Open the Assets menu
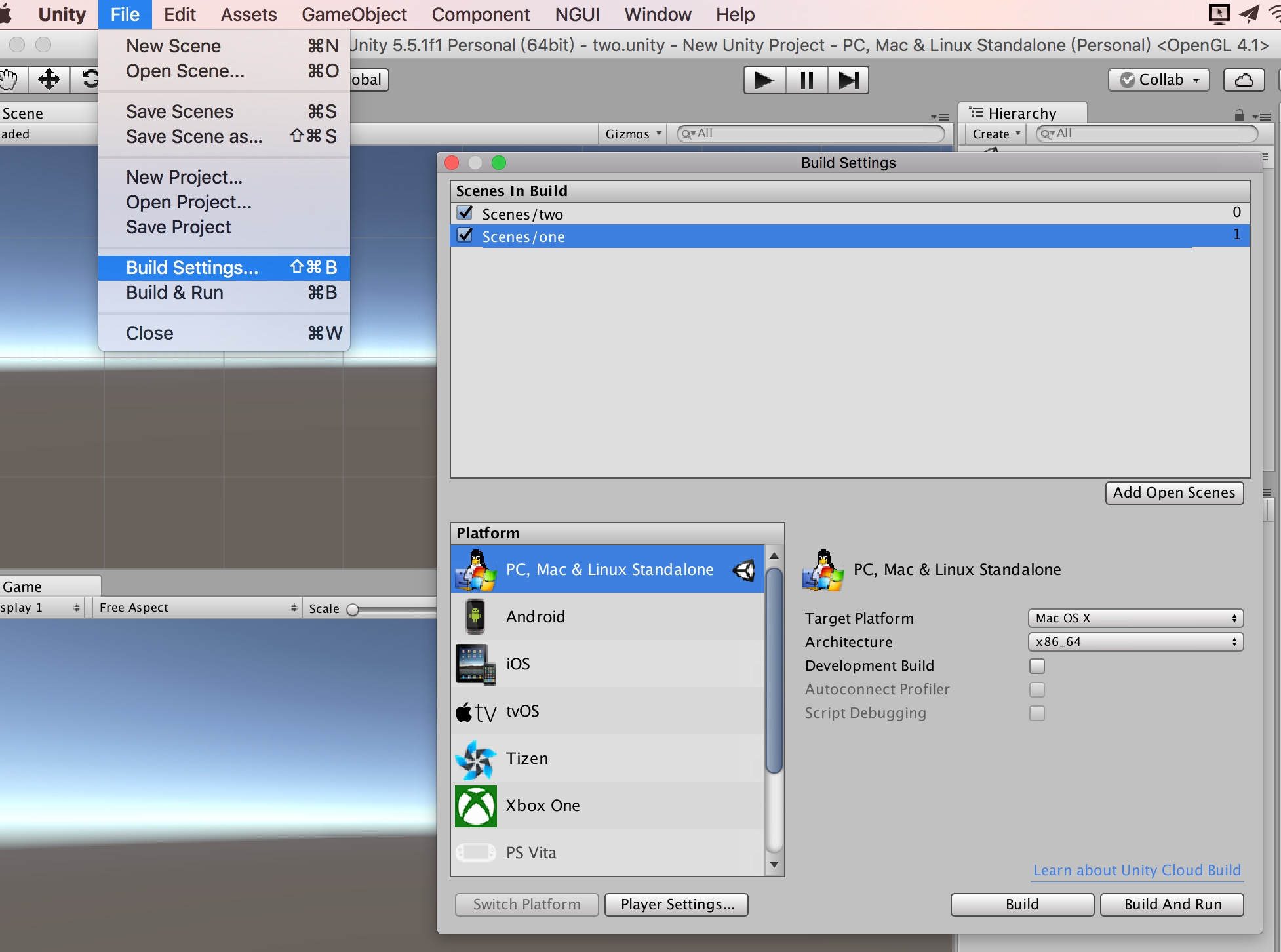Screen dimensions: 1281x952 [248, 14]
